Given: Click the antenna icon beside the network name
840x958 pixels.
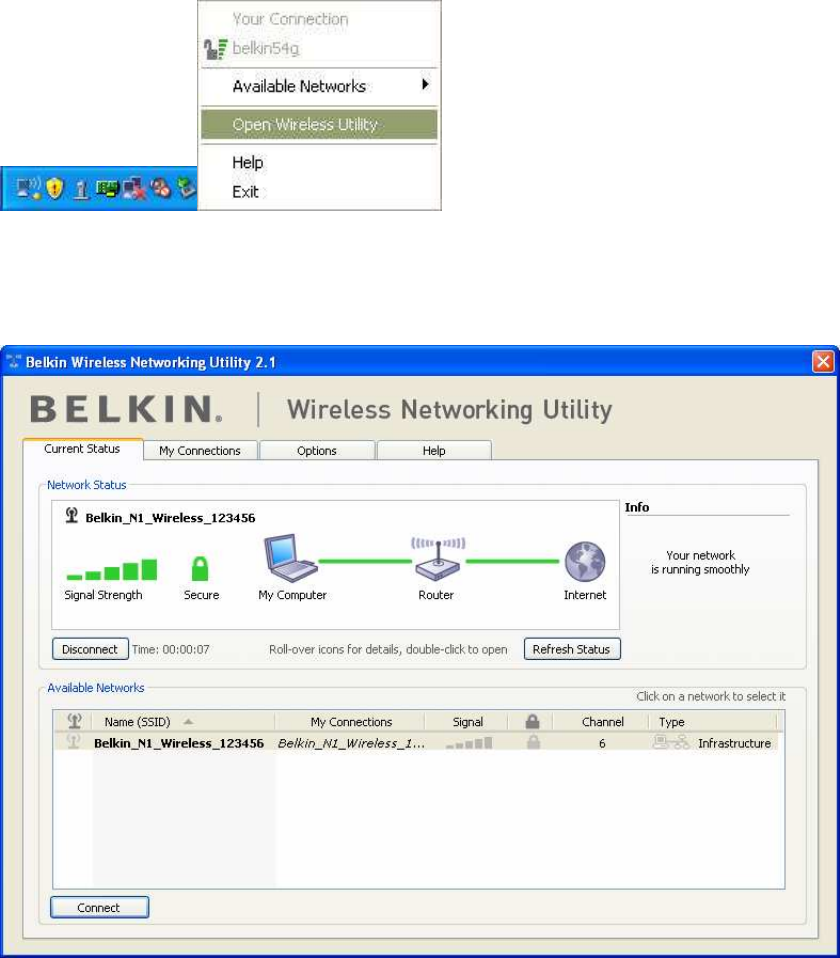Looking at the screenshot, I should (71, 516).
